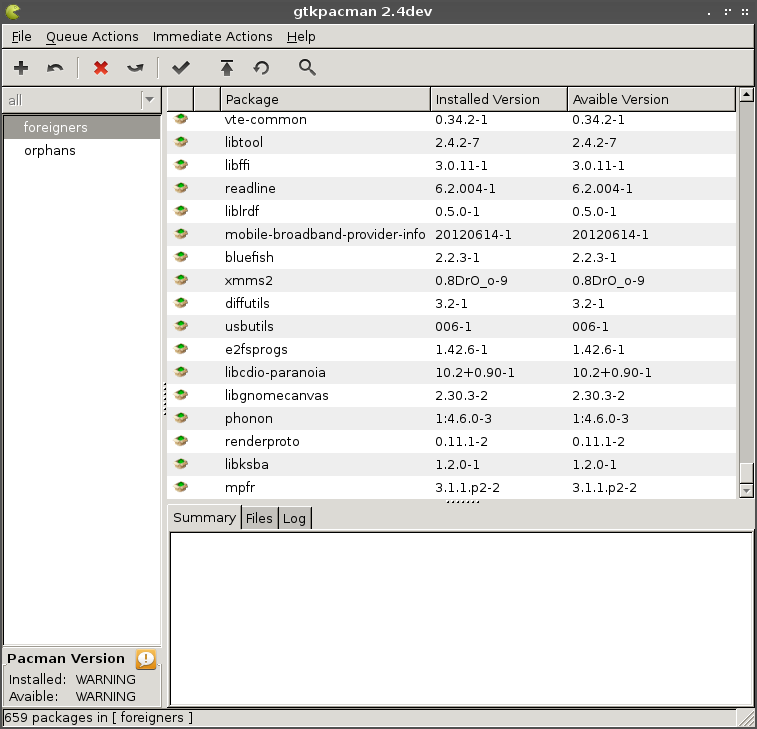This screenshot has width=757, height=729.
Task: Click status bar text '659 packages in [ foreigners ]'
Action: coord(98,717)
